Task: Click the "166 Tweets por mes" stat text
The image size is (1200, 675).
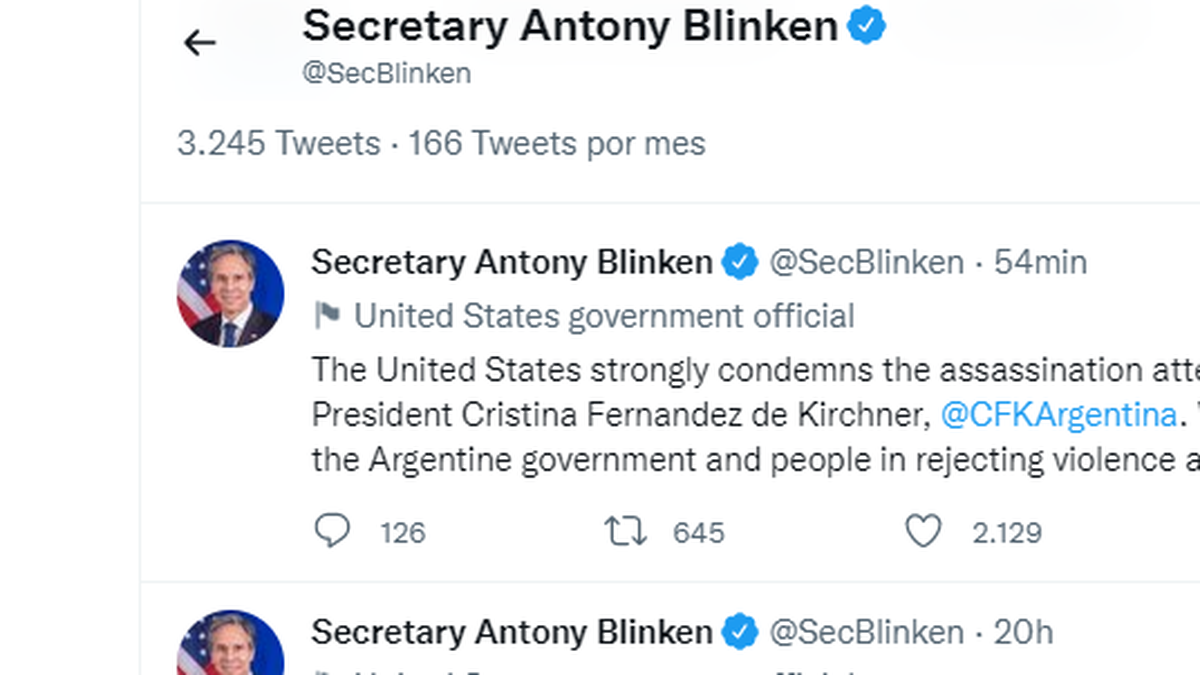Action: pos(557,144)
